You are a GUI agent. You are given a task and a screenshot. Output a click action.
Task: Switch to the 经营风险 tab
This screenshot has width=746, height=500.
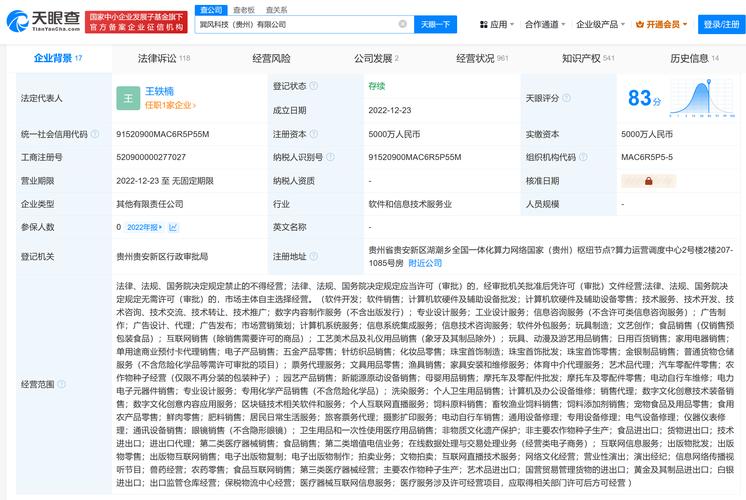[271, 58]
